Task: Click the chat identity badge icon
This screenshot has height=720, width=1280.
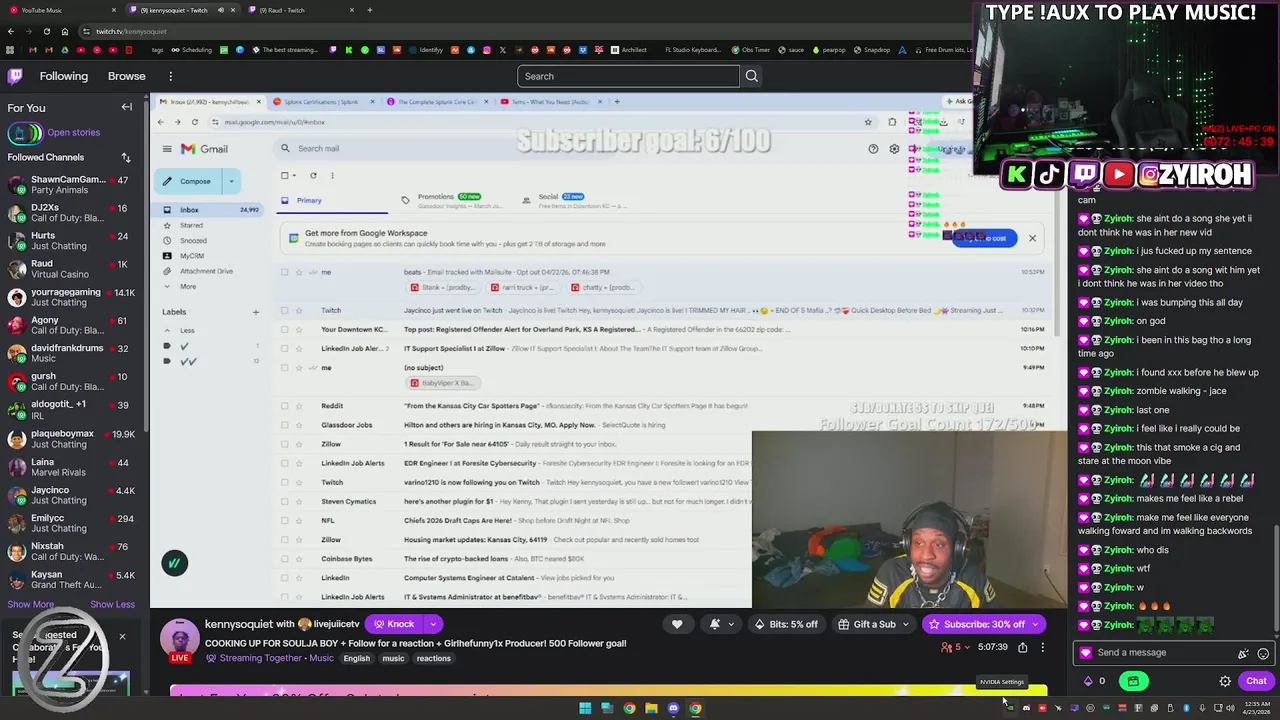Action: (x=1086, y=653)
